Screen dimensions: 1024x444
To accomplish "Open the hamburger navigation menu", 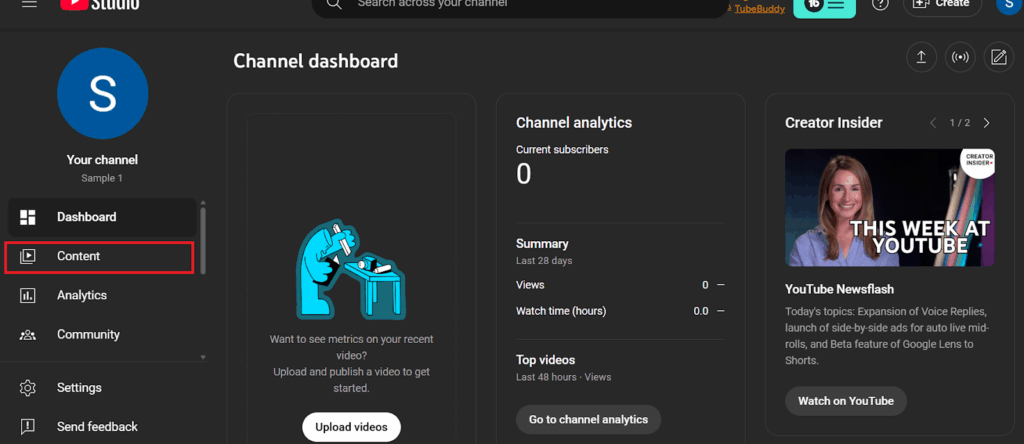I will 29,4.
